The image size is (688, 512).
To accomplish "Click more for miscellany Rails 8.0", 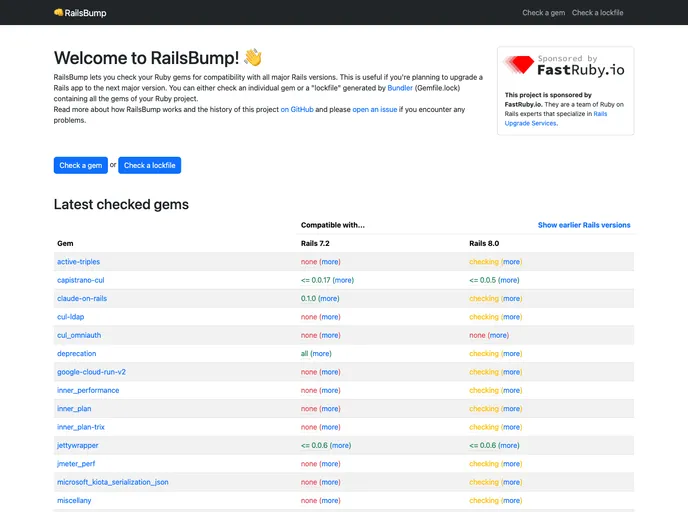I will [512, 501].
